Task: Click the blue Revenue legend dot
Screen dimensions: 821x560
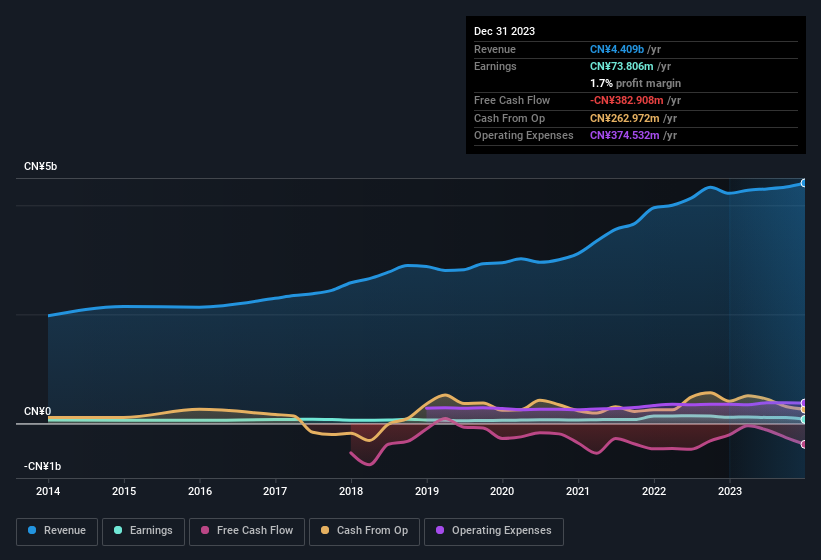Action: tap(33, 531)
